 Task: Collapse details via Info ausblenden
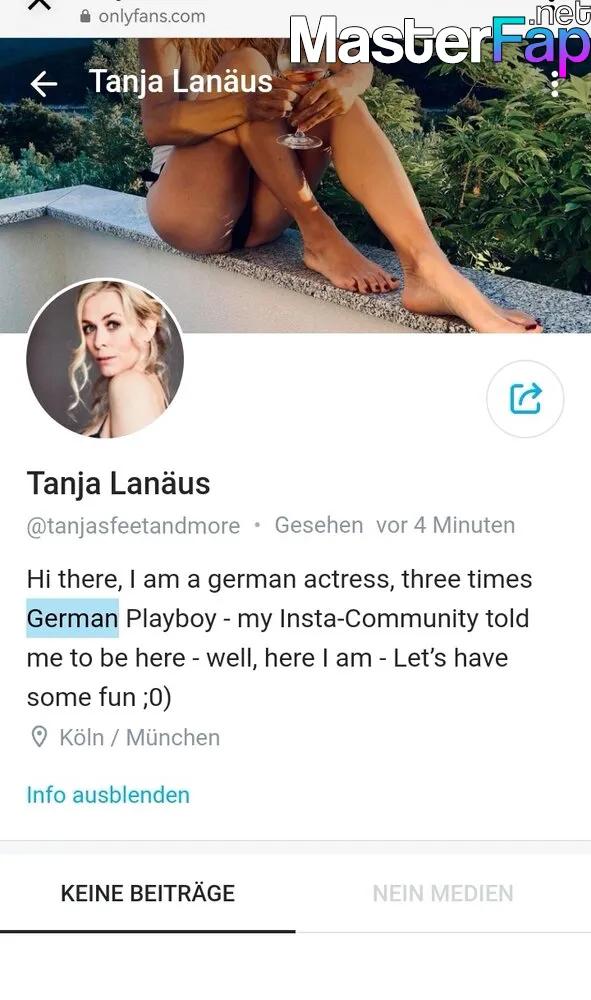108,795
